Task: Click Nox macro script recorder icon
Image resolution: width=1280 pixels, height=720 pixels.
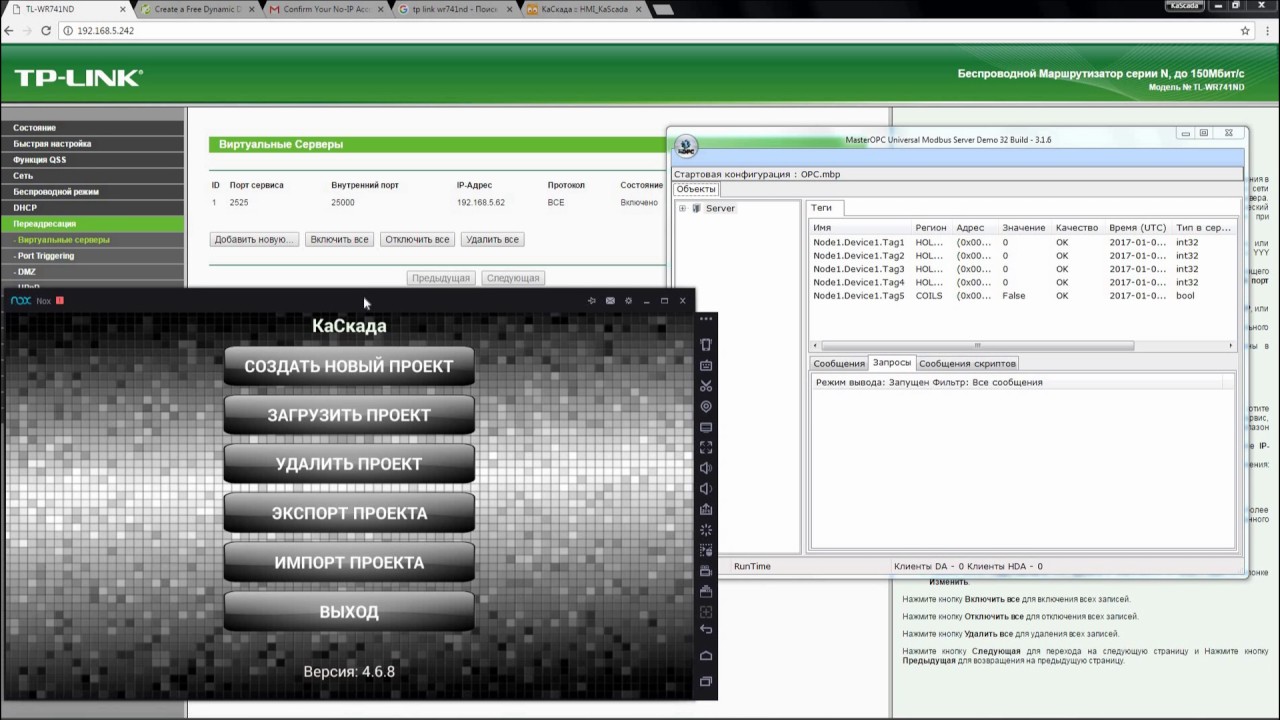Action: (x=706, y=550)
